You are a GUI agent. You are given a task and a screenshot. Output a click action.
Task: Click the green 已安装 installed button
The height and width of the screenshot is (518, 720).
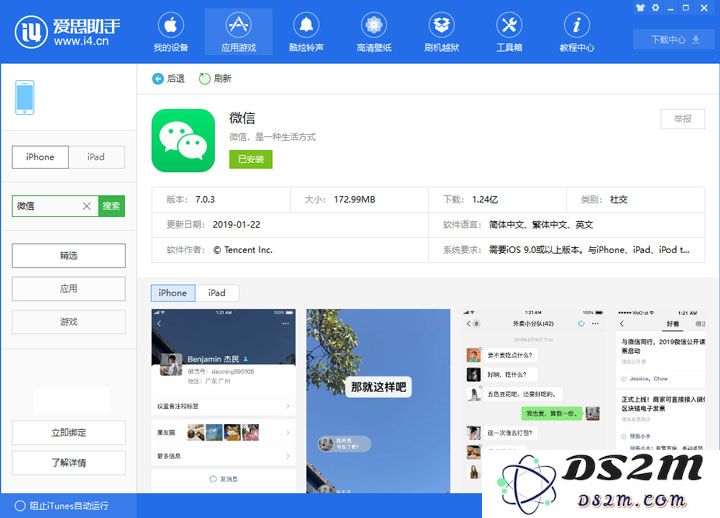pyautogui.click(x=251, y=159)
